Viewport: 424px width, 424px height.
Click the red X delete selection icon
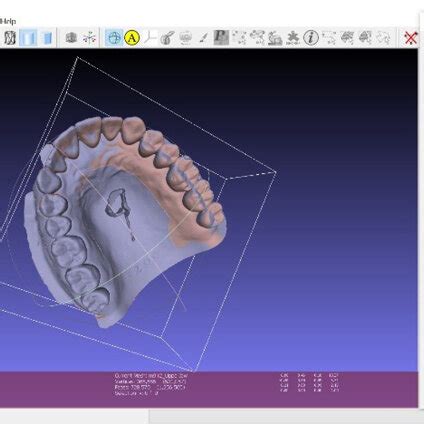coord(410,38)
